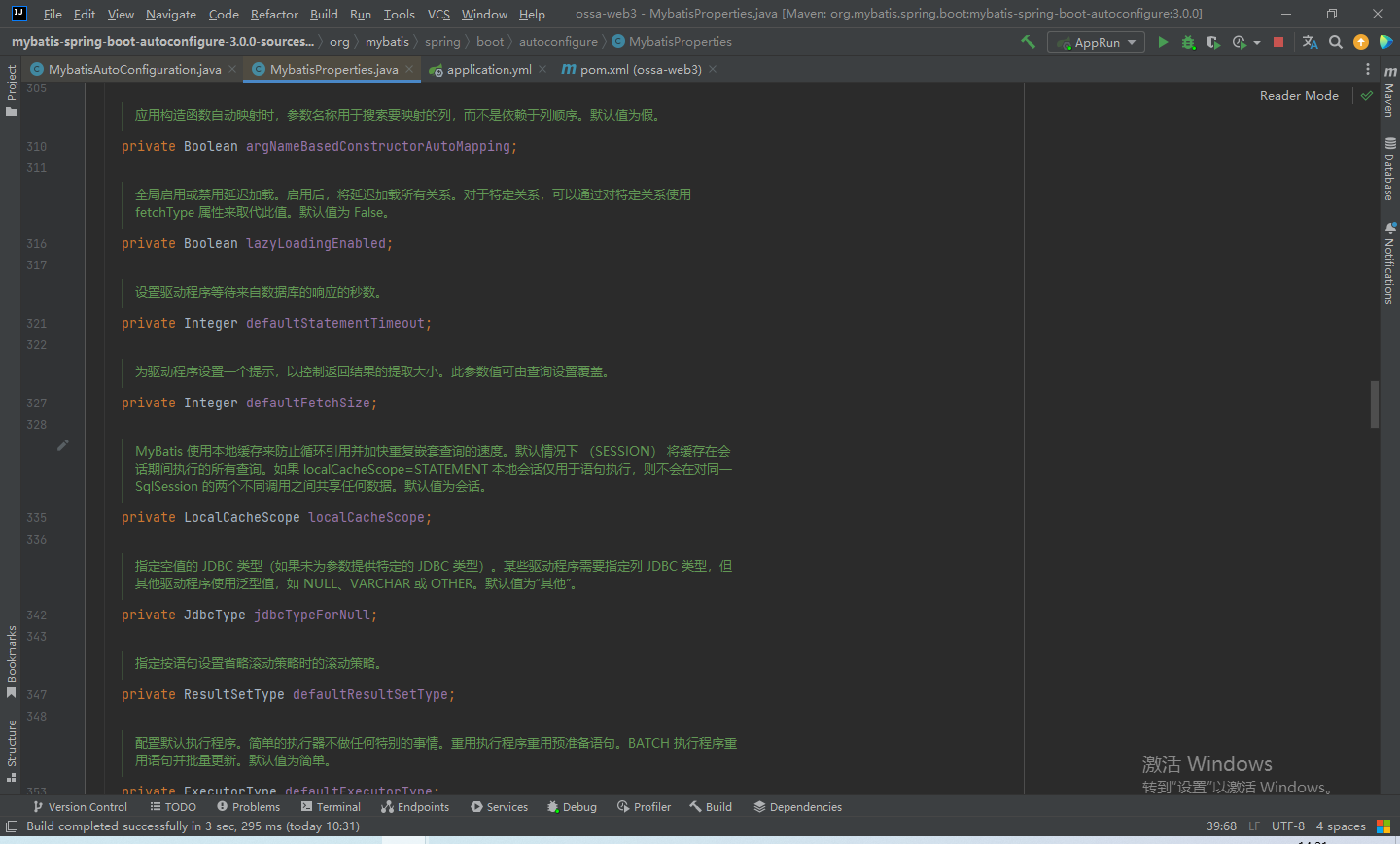1400x844 pixels.
Task: Open the Maven tool window
Action: coord(1389,91)
